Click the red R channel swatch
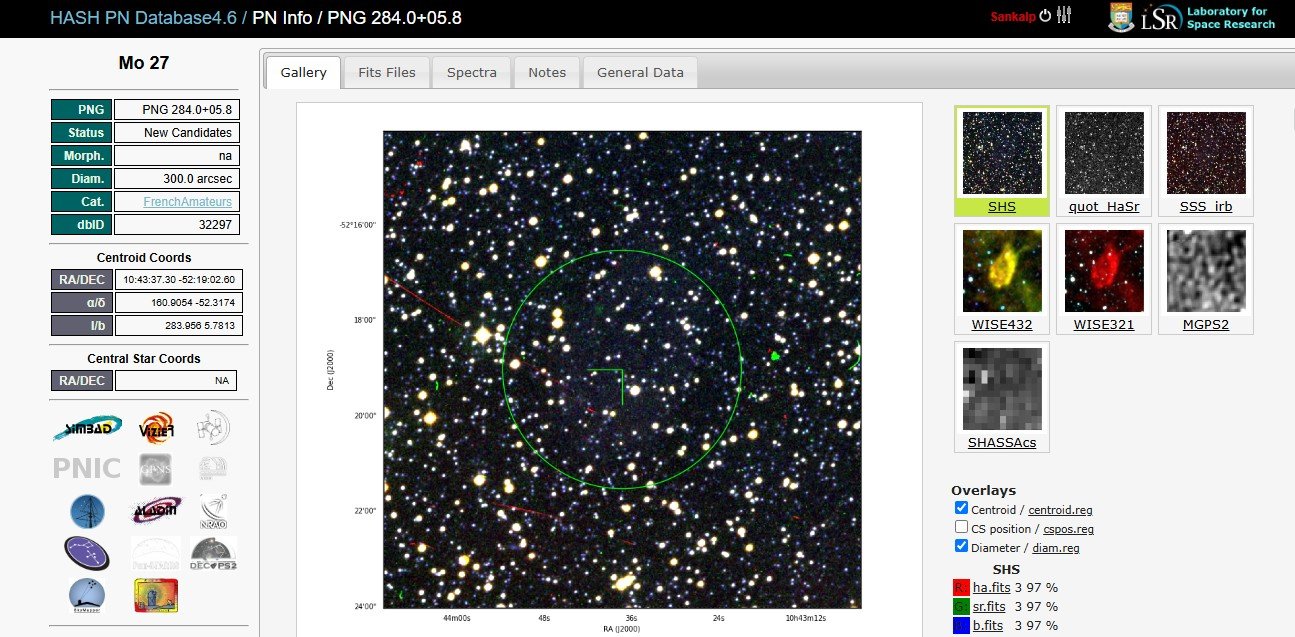This screenshot has width=1295, height=637. (961, 588)
